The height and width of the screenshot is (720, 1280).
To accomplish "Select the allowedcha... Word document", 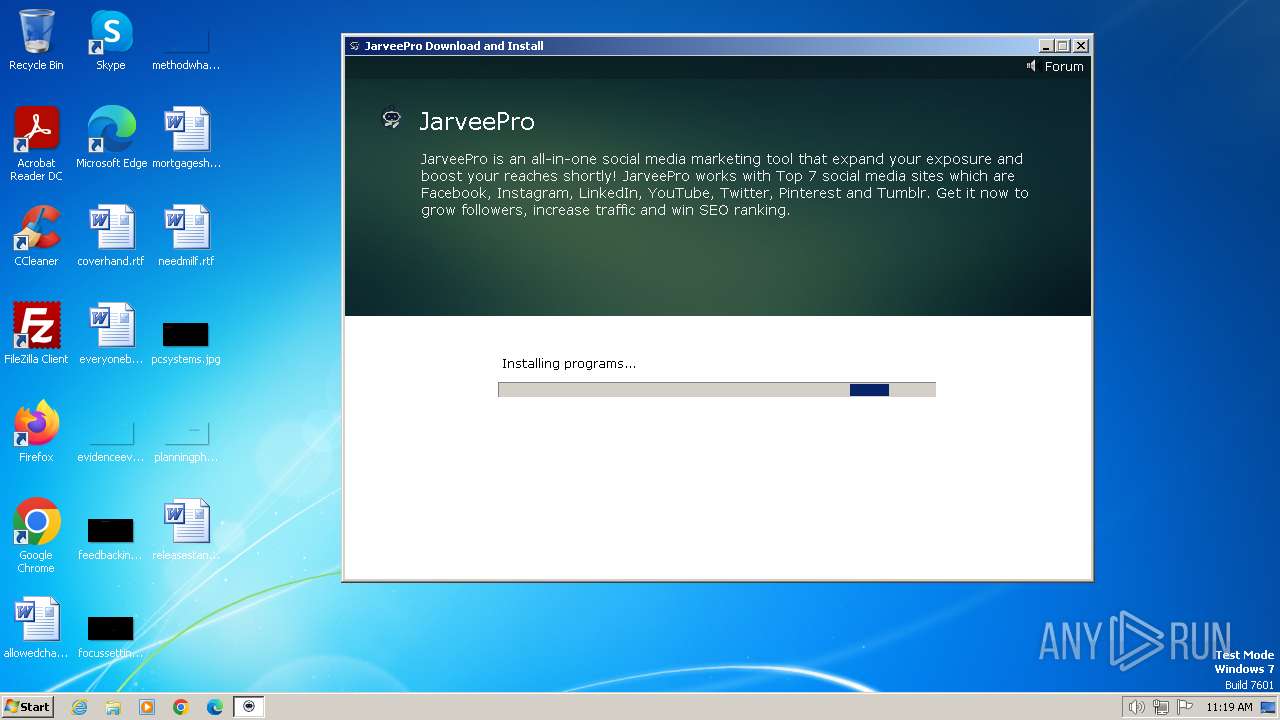I will (36, 628).
